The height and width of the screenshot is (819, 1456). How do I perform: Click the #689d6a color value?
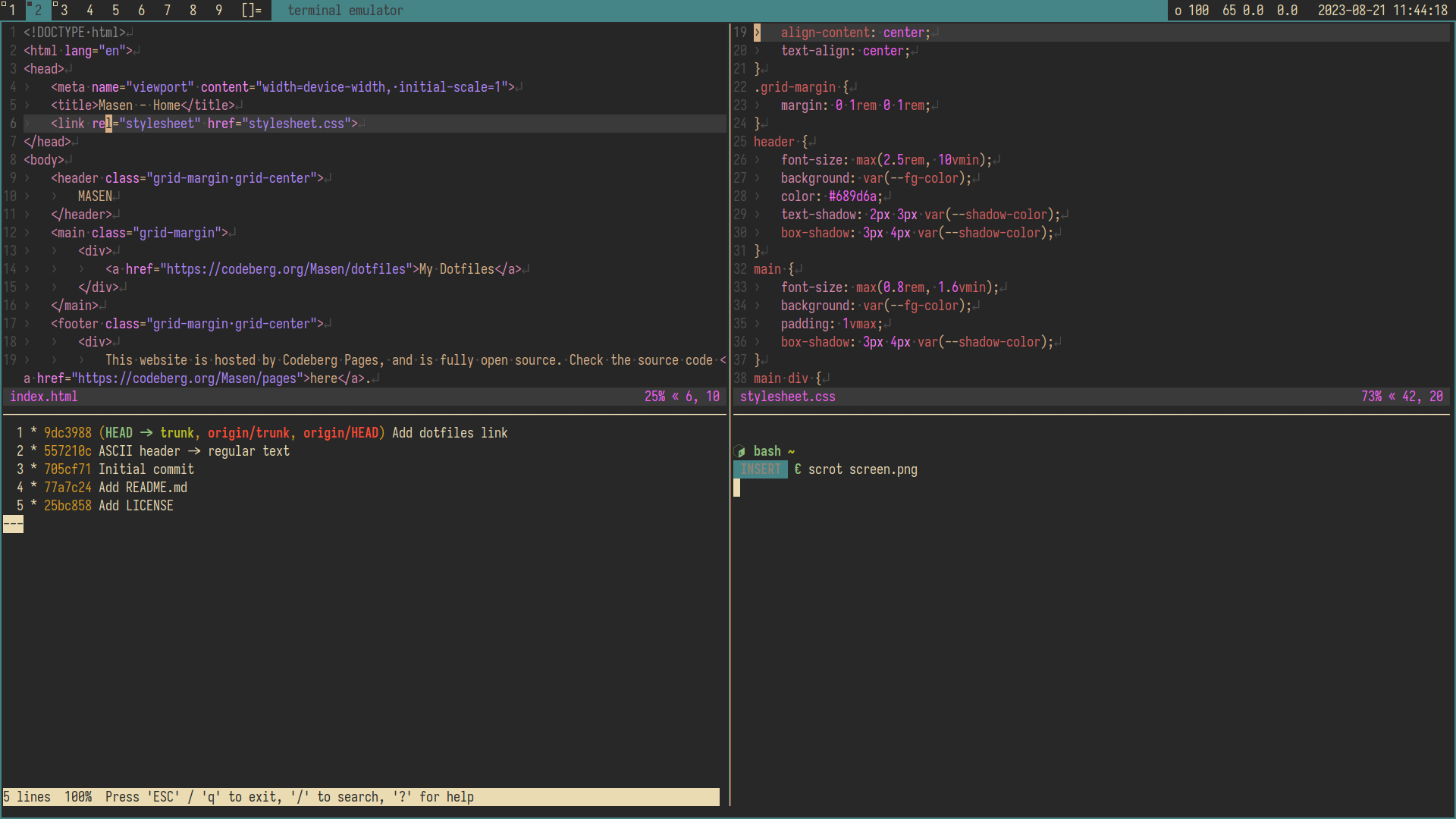coord(852,196)
